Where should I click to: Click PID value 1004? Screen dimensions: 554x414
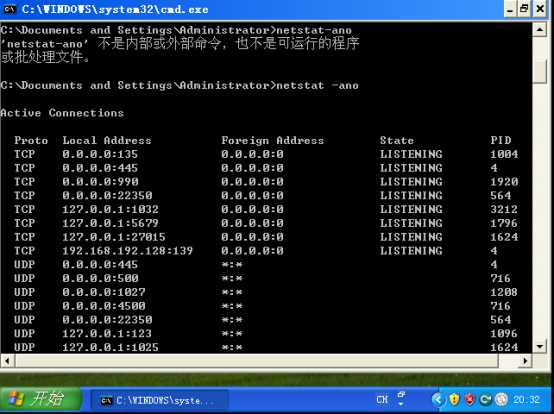pyautogui.click(x=504, y=154)
